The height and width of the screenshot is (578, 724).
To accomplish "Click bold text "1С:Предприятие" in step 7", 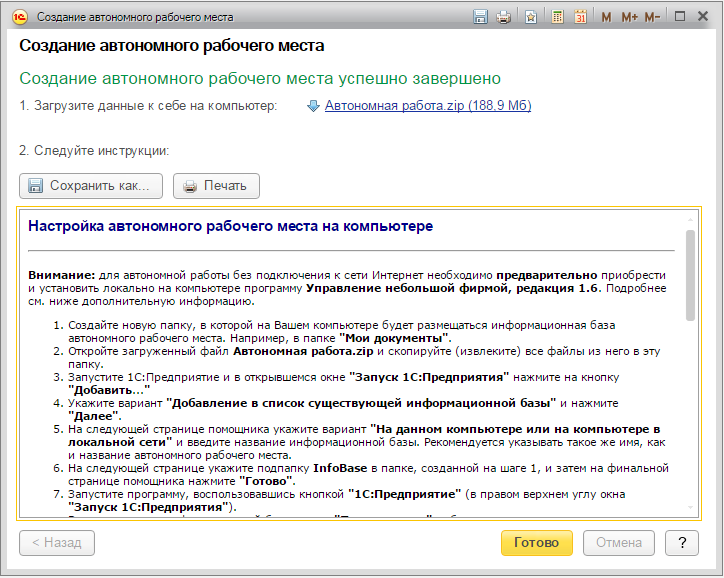I will coord(404,494).
